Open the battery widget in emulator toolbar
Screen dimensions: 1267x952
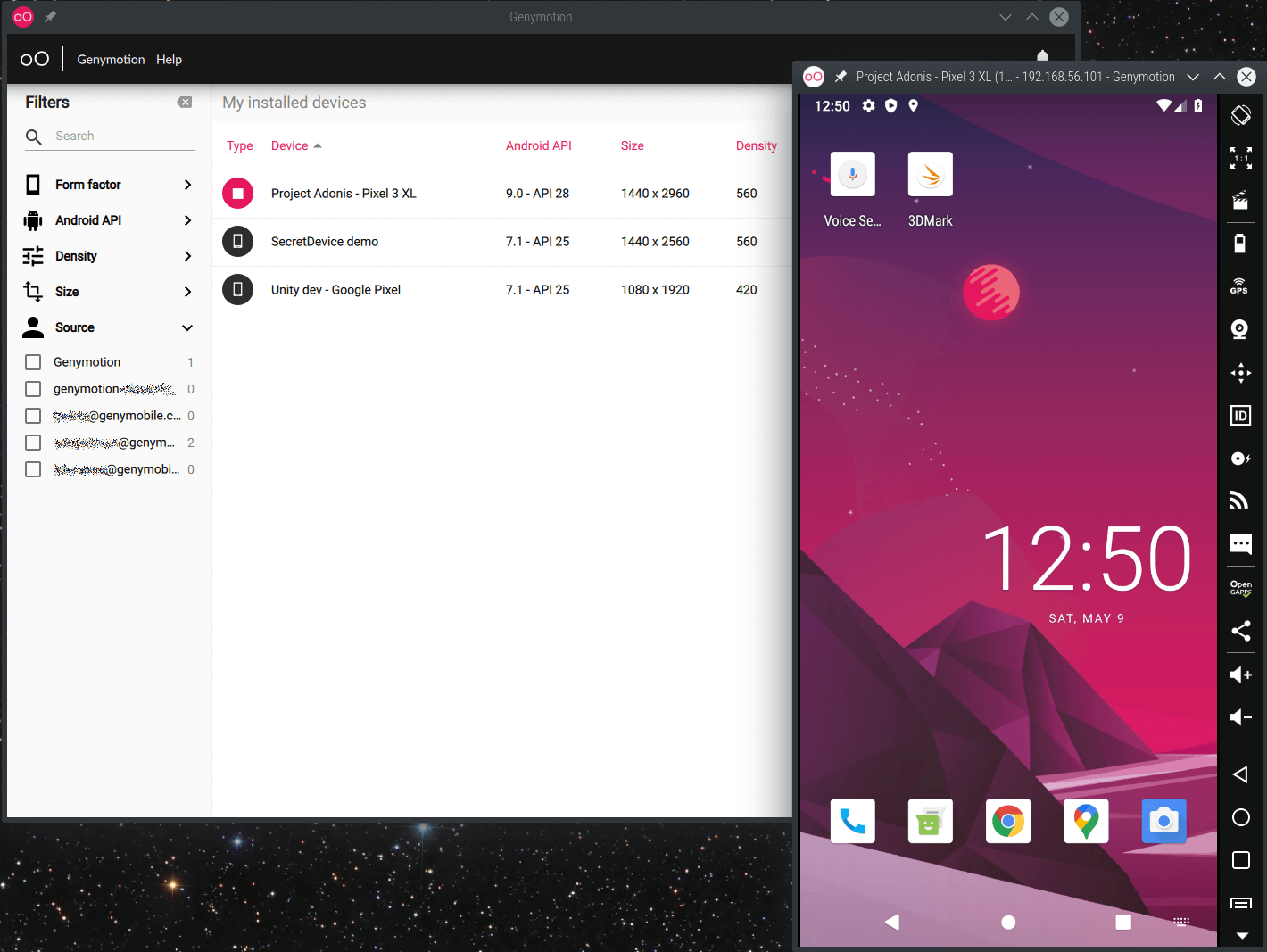(1239, 244)
